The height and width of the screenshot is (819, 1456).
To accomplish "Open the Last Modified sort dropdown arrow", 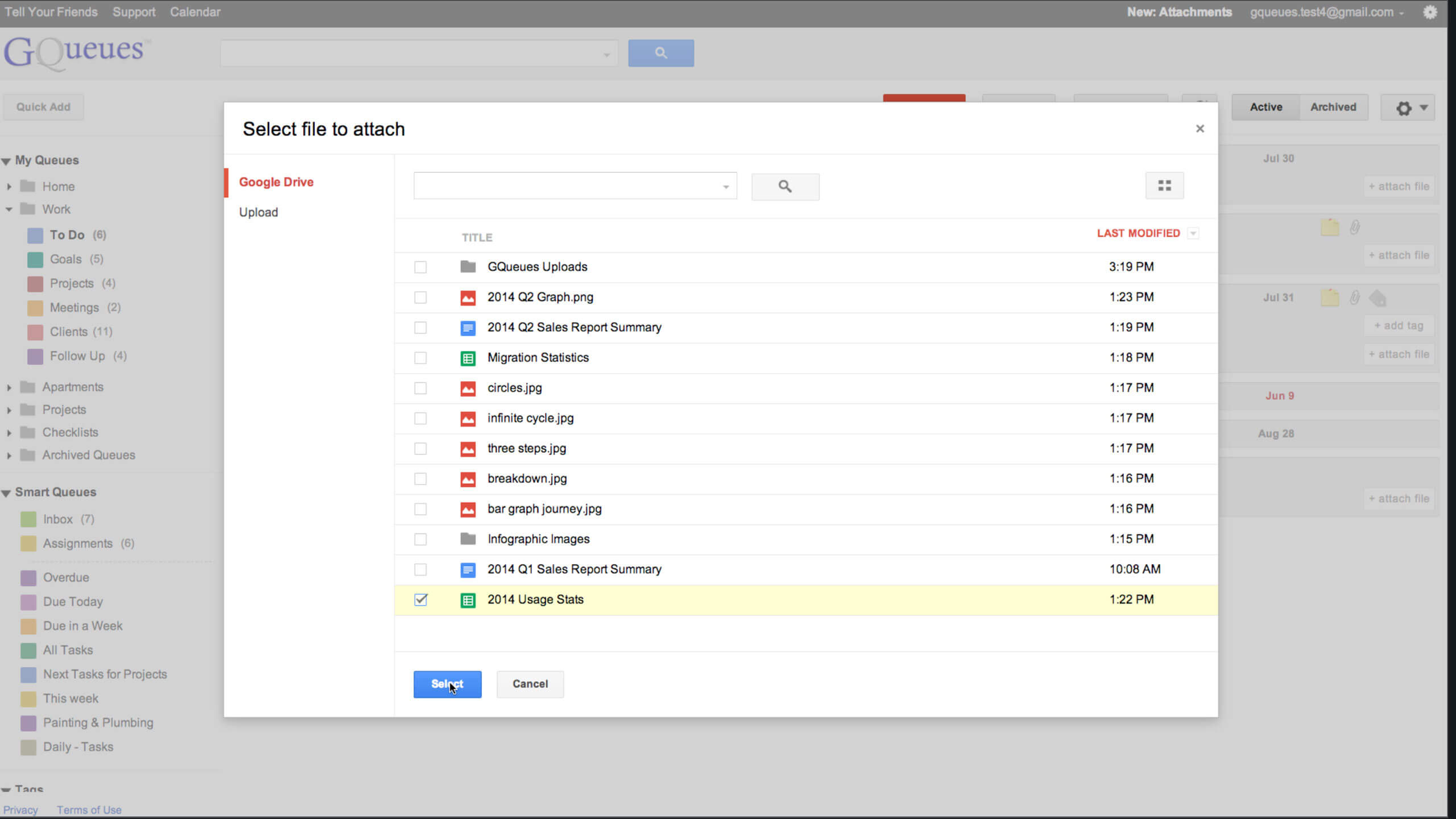I will (x=1193, y=233).
